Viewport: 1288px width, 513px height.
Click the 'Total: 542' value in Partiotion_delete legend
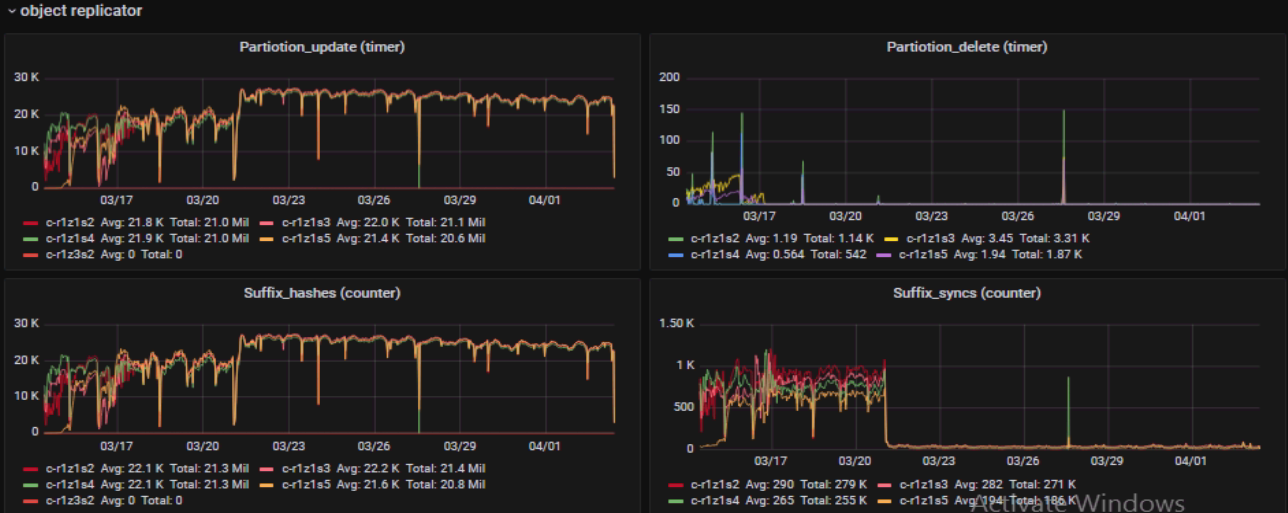(x=838, y=254)
